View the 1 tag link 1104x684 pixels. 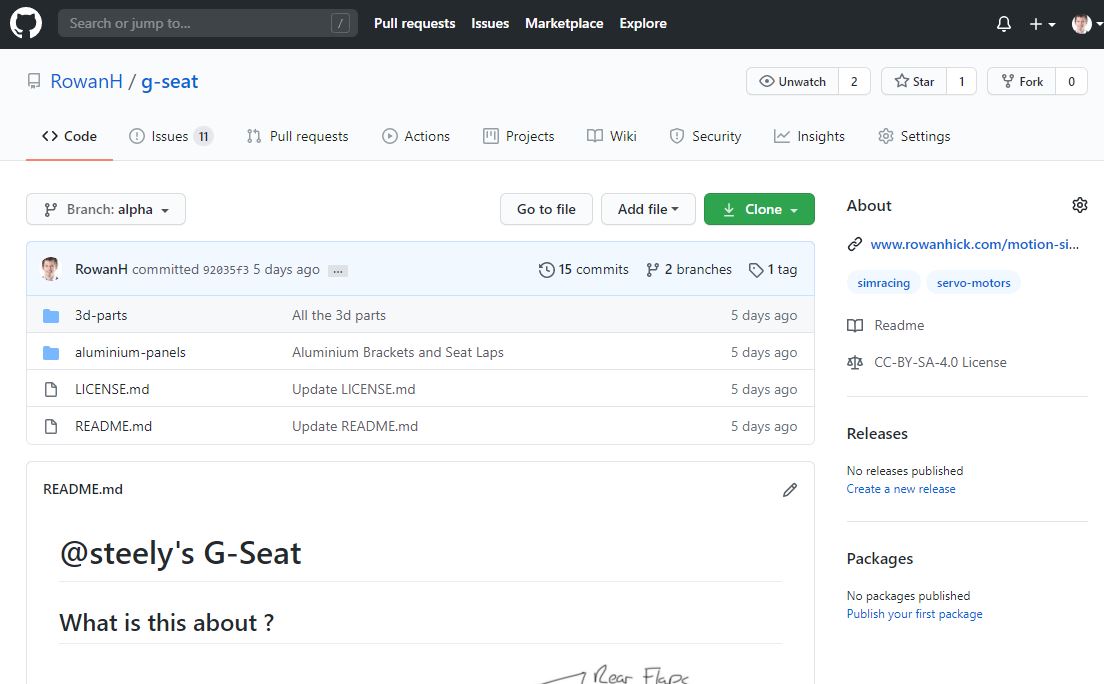[772, 269]
